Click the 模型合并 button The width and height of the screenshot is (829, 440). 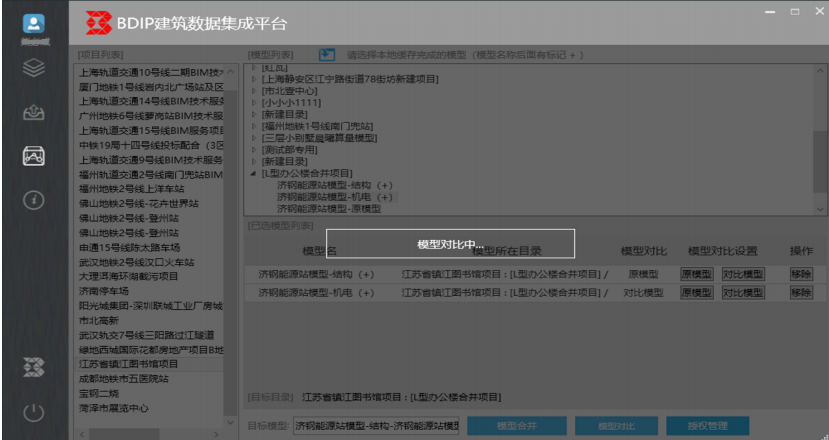click(x=517, y=426)
